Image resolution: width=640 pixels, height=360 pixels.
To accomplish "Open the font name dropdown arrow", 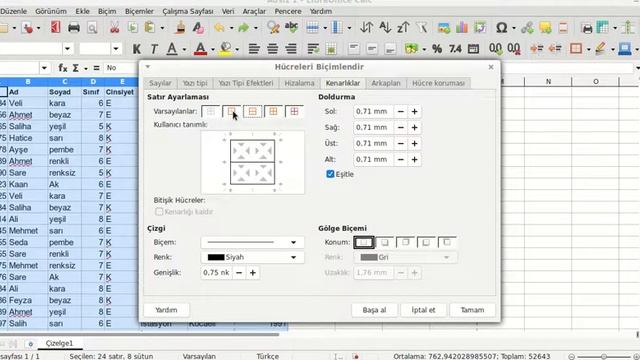I will point(67,49).
